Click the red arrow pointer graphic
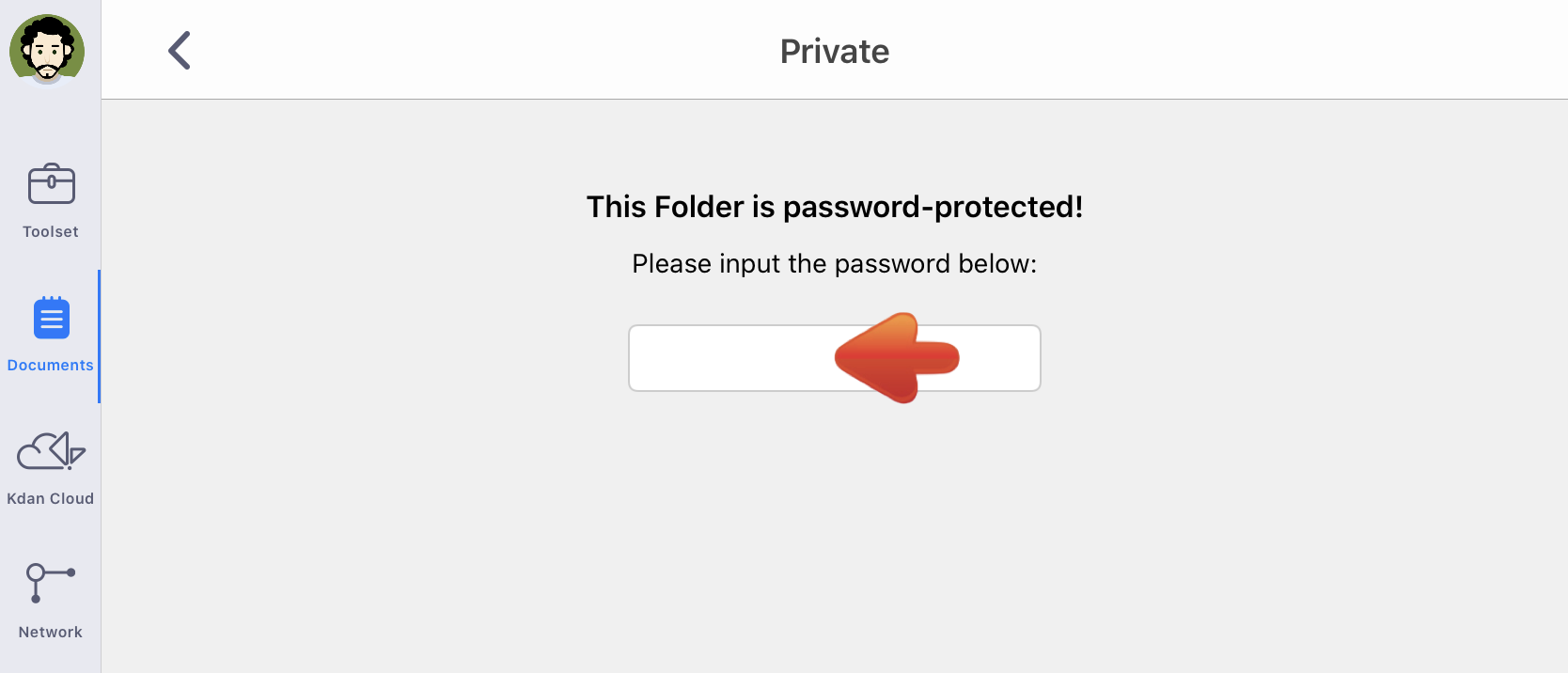The image size is (1568, 673). tap(897, 358)
